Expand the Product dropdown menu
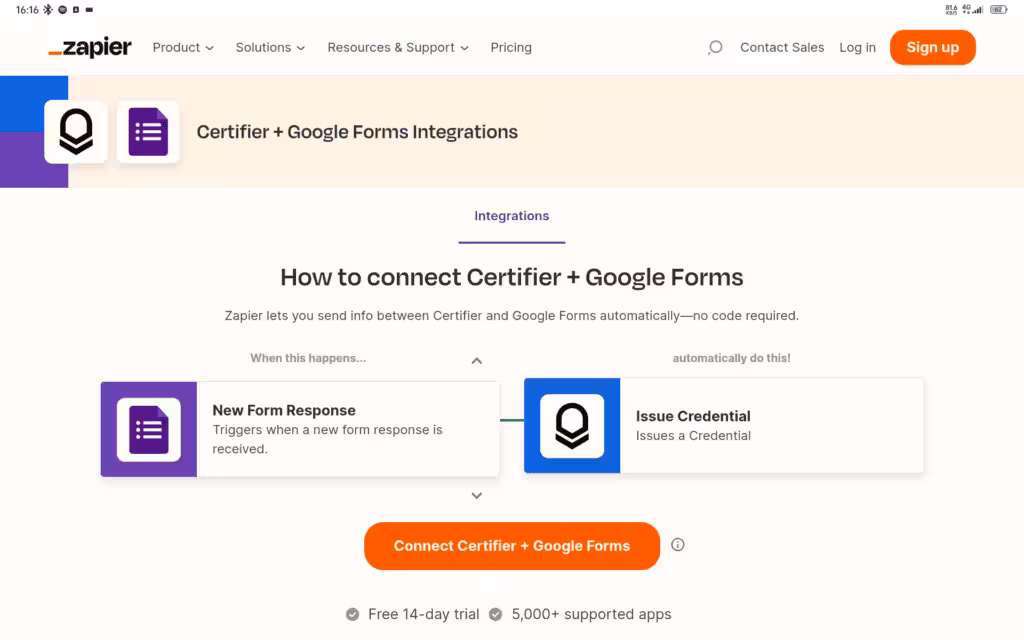This screenshot has width=1024, height=640. pos(183,47)
